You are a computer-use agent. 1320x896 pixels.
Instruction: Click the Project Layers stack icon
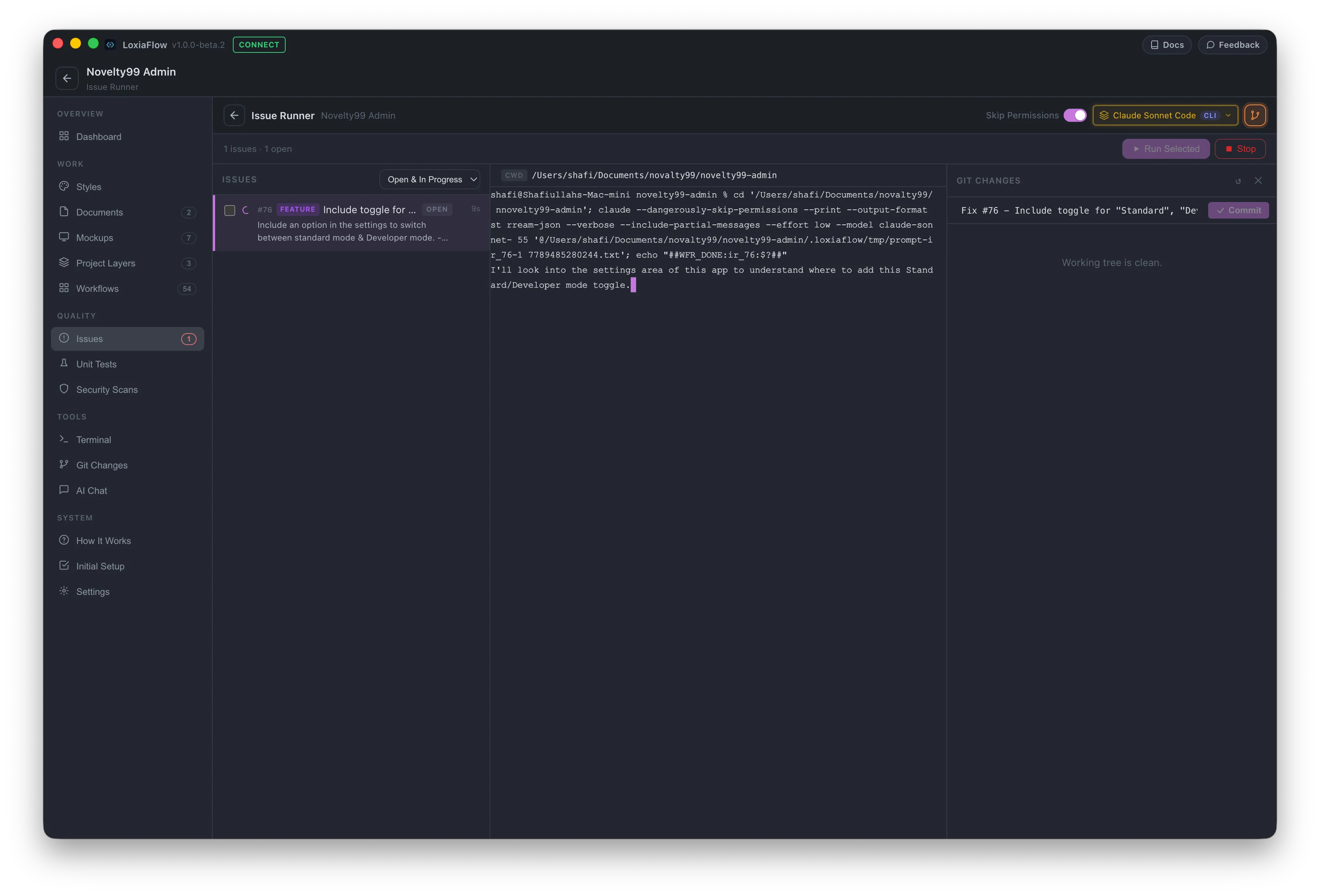tap(64, 263)
